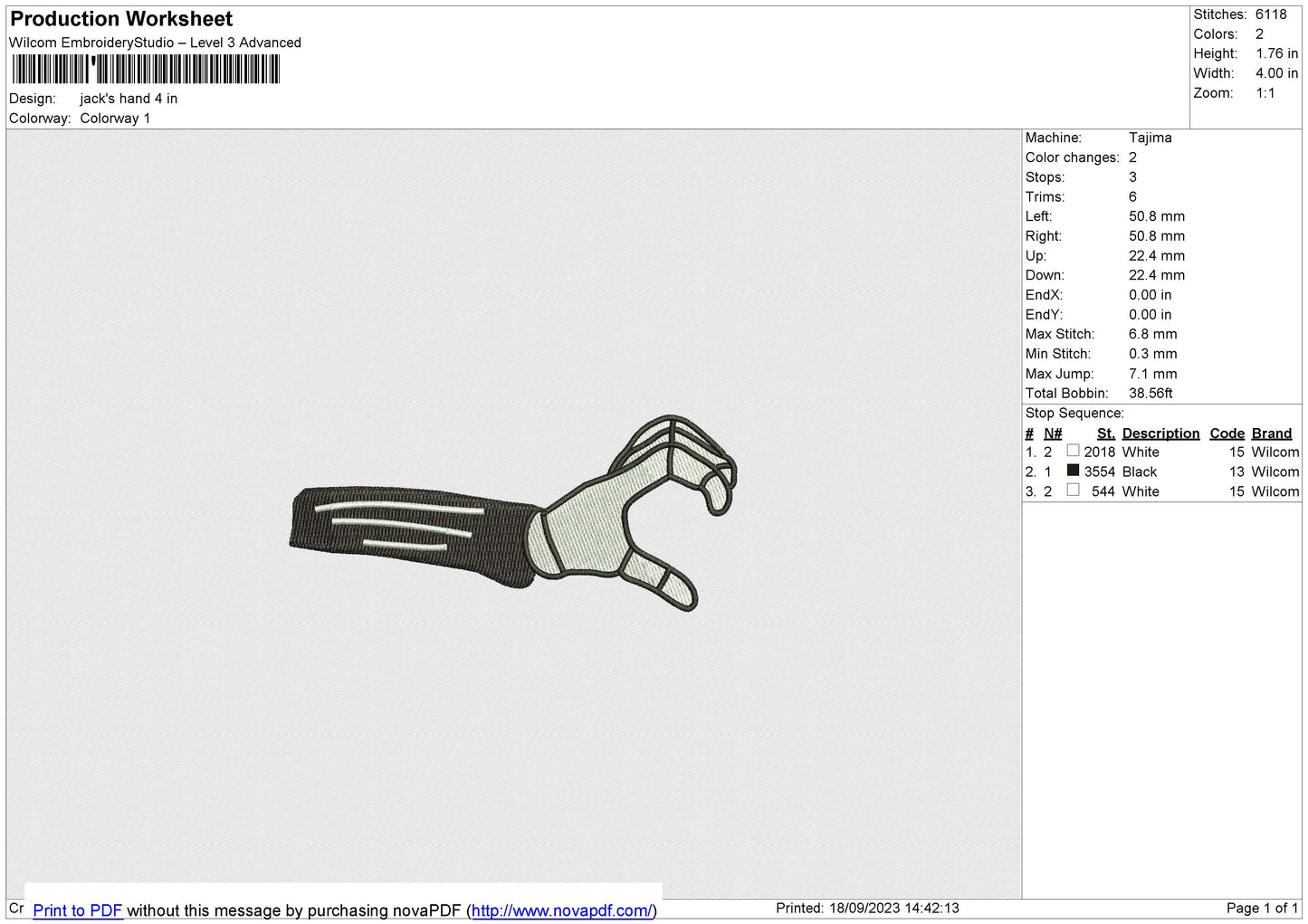Select the Width value 4.00 in
Image resolution: width=1308 pixels, height=924 pixels.
[1276, 73]
